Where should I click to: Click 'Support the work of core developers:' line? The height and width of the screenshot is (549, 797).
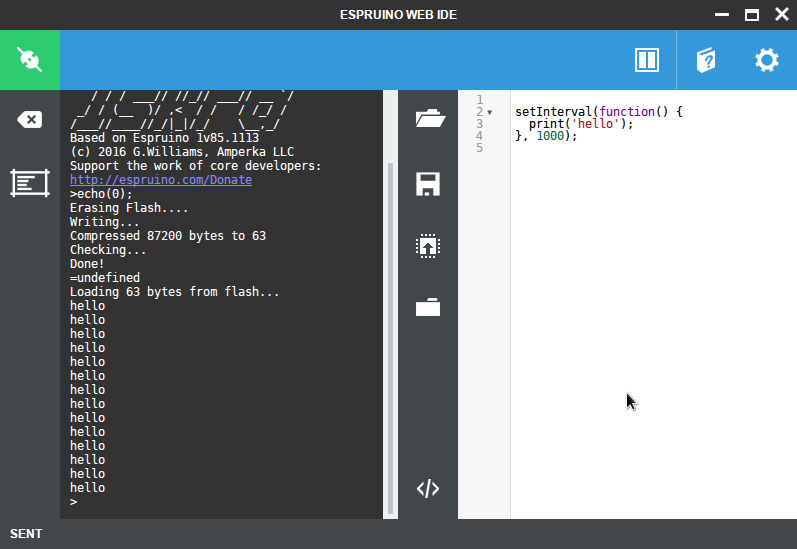pyautogui.click(x=196, y=166)
